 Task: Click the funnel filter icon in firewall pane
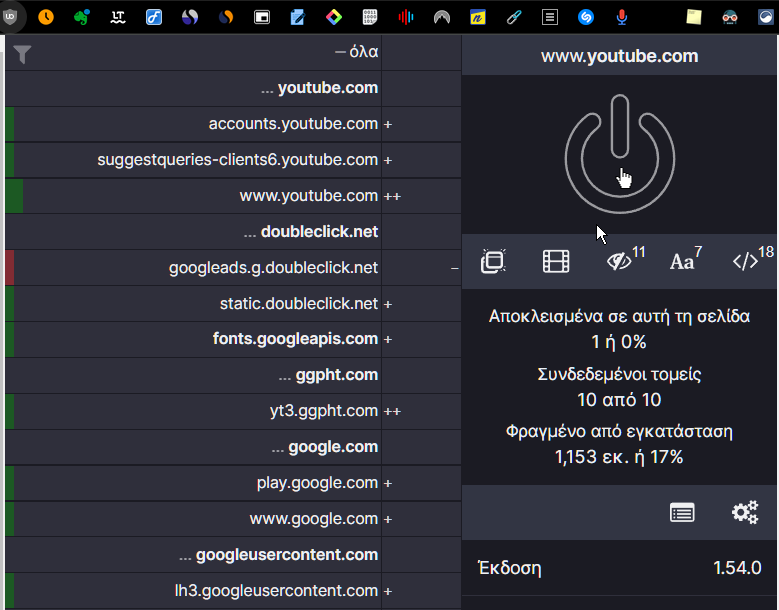tap(22, 54)
